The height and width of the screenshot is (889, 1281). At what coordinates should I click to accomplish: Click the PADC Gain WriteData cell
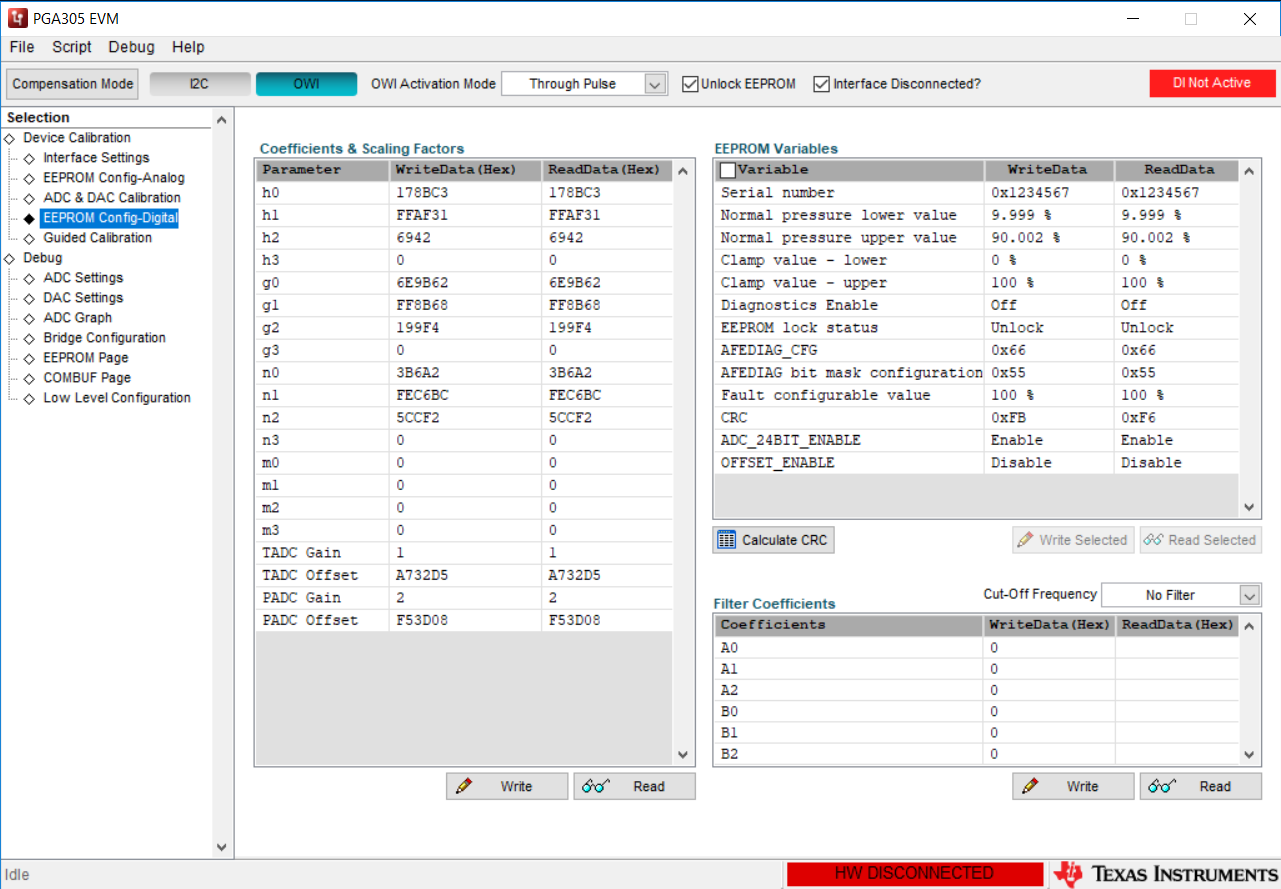[x=465, y=598]
